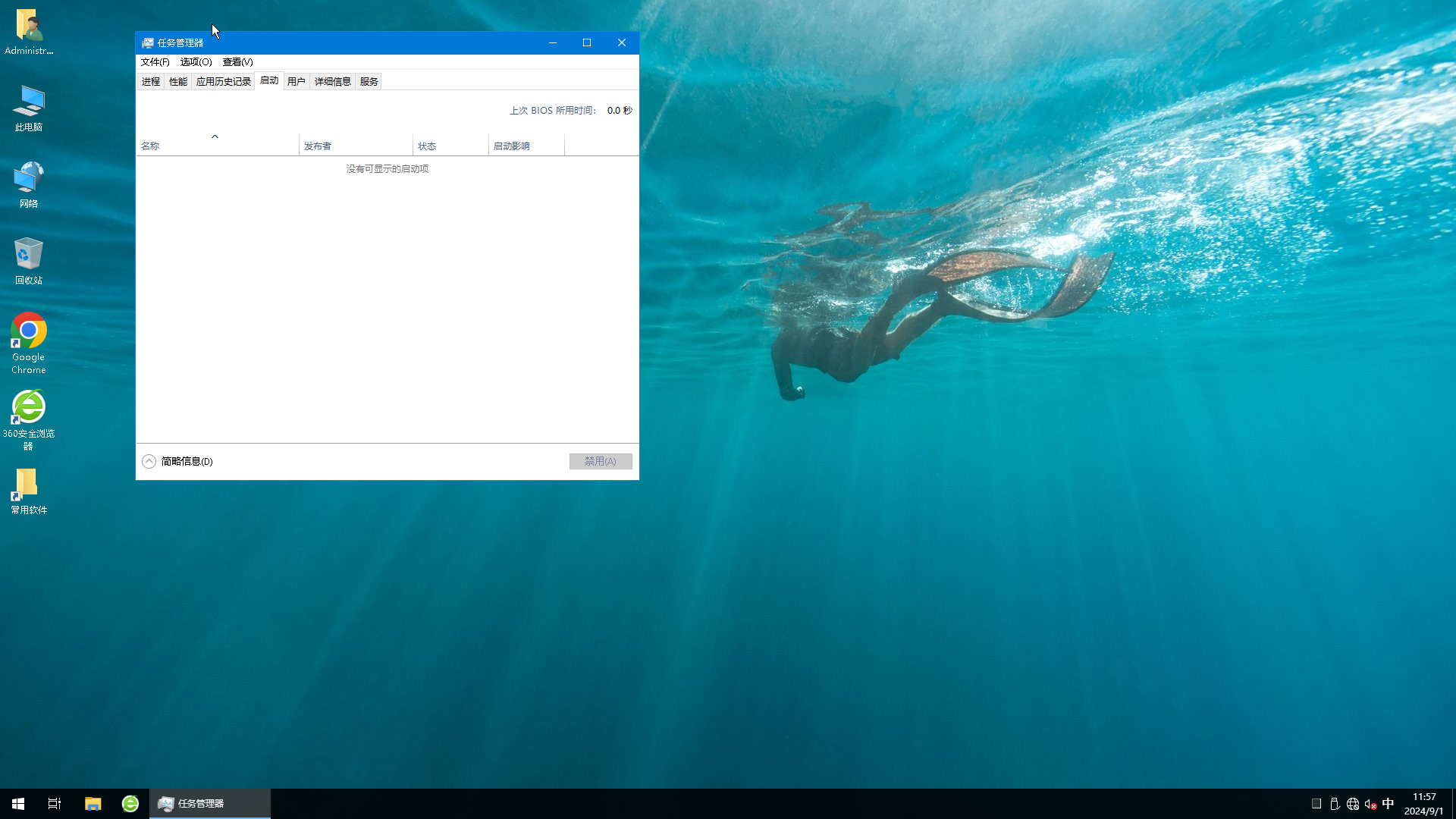1456x819 pixels.
Task: Sort by the 启动影响 column header
Action: click(526, 146)
